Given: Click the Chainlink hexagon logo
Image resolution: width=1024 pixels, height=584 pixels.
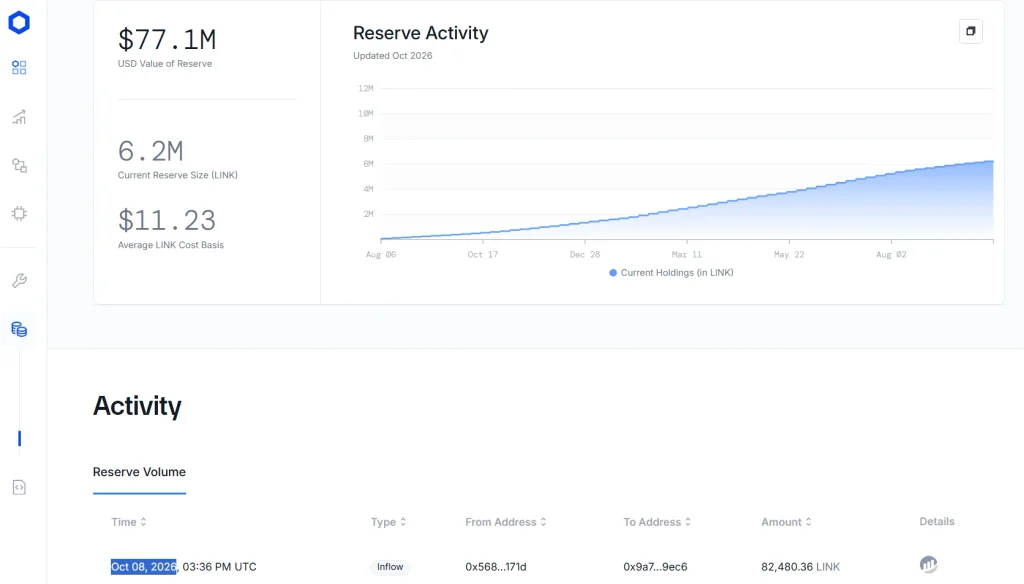Looking at the screenshot, I should [x=19, y=23].
